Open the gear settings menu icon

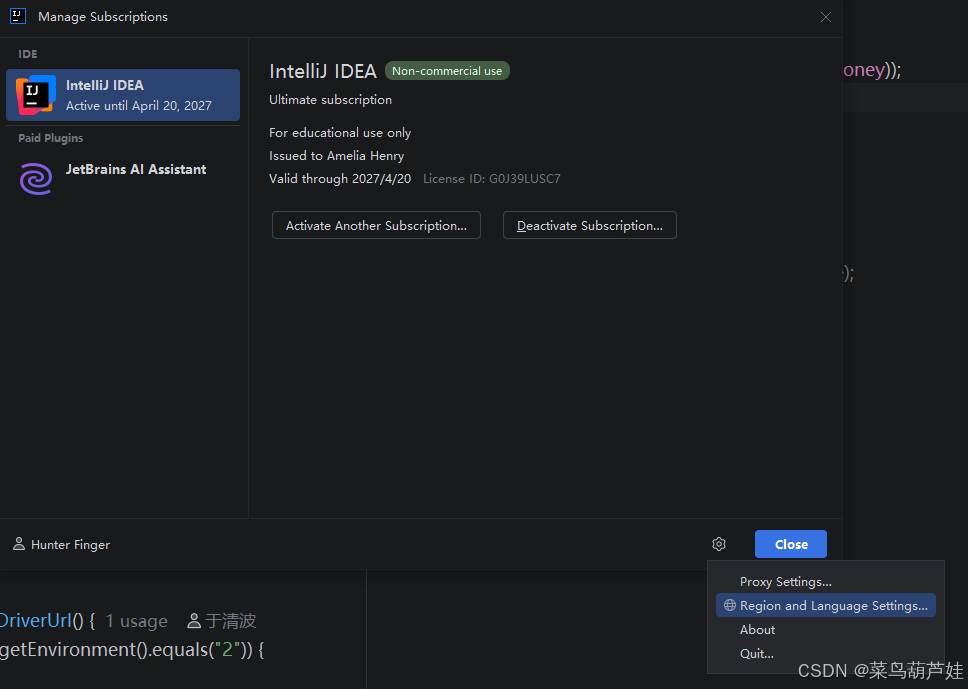719,544
